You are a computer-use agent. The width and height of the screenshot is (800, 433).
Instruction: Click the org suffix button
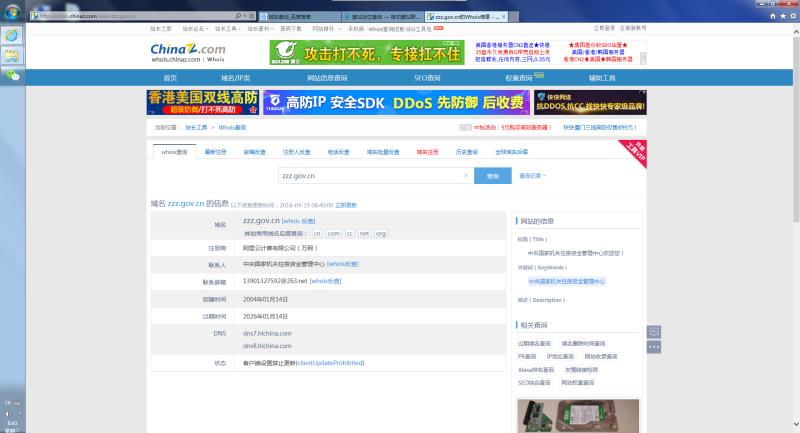click(x=381, y=233)
